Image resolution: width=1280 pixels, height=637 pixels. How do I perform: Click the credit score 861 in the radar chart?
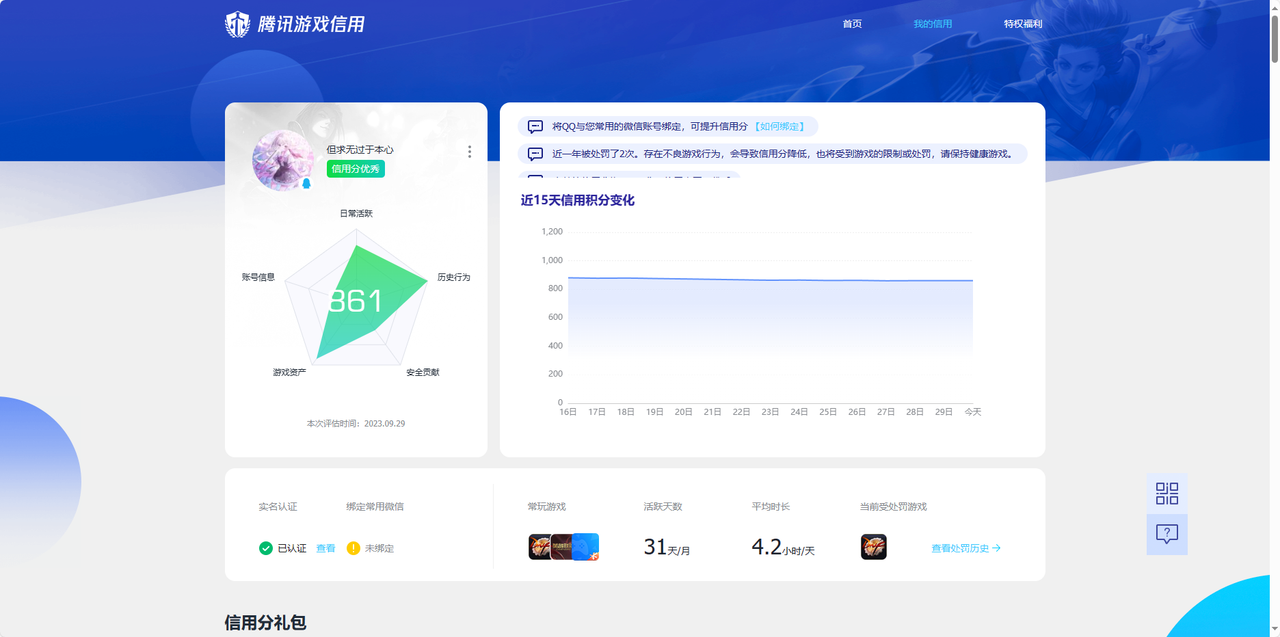click(x=356, y=301)
